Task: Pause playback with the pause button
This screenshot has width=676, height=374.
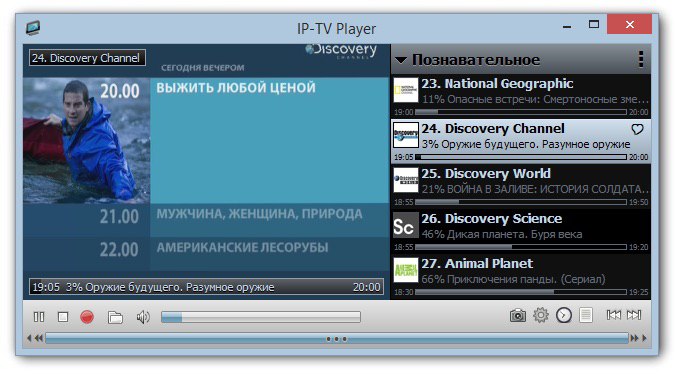Action: point(39,317)
